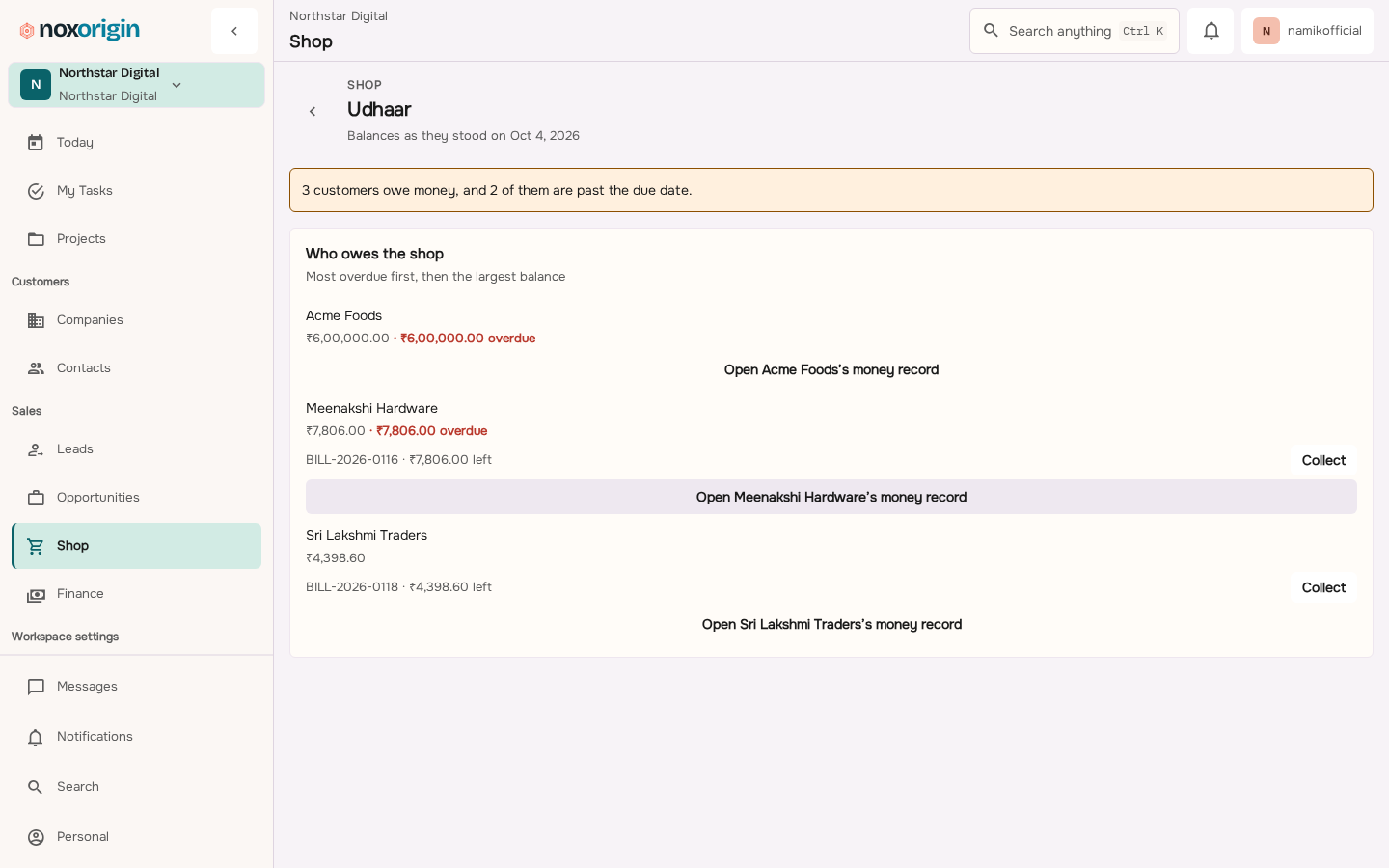Click the ₹7,806.00 overdue amount
The image size is (1389, 868).
point(432,431)
